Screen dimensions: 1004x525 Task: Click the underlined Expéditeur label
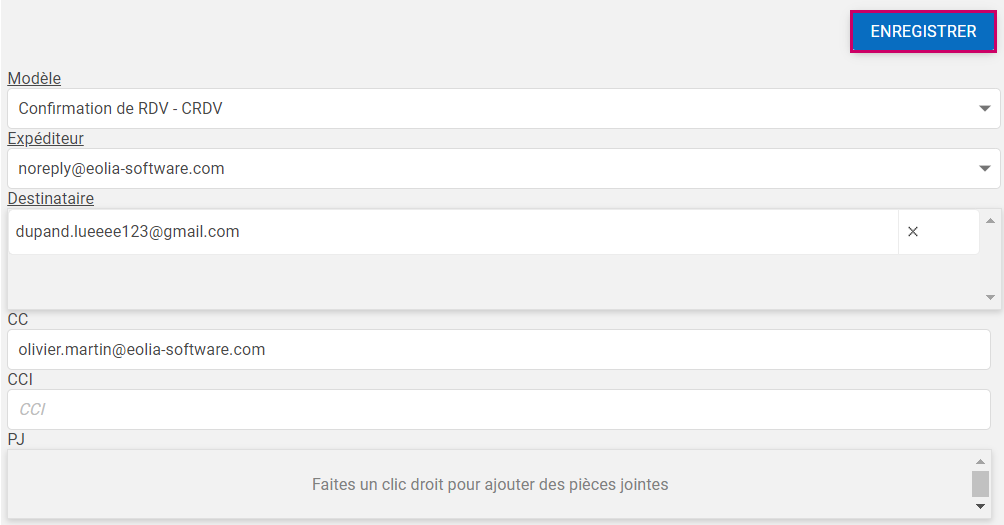coord(45,139)
